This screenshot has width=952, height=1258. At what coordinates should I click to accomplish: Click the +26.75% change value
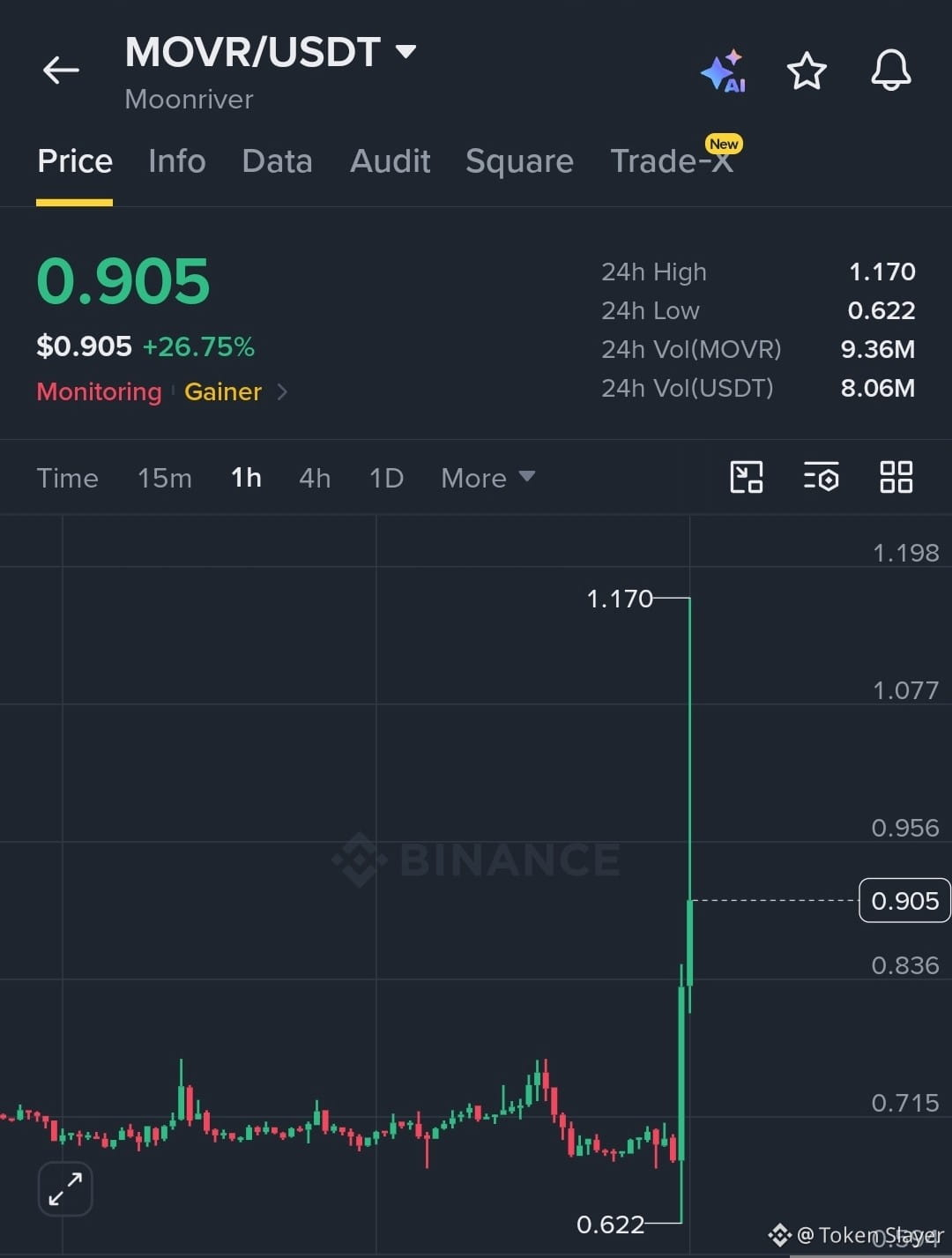point(198,346)
